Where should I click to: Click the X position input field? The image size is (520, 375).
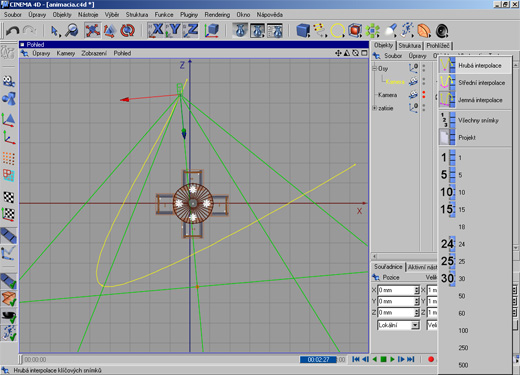(x=396, y=290)
